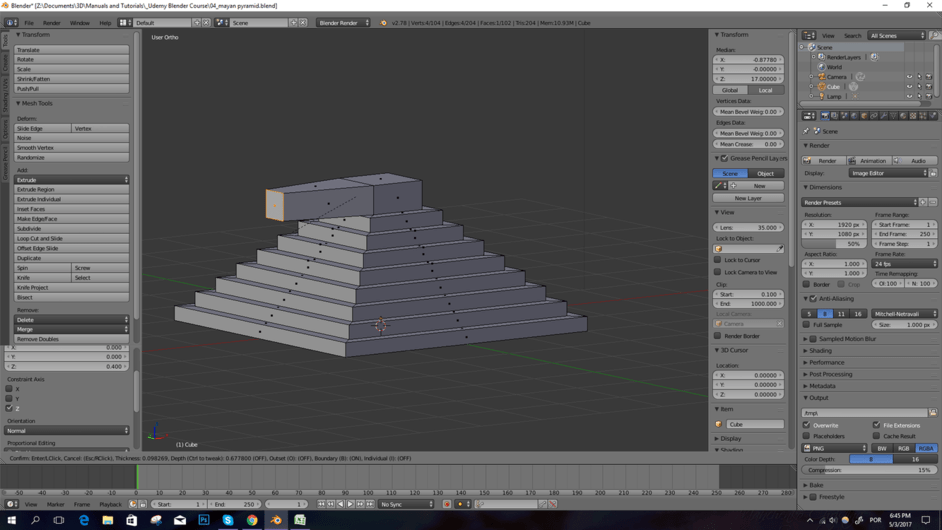Expand the Shading render panel
This screenshot has height=530, width=942.
point(820,351)
